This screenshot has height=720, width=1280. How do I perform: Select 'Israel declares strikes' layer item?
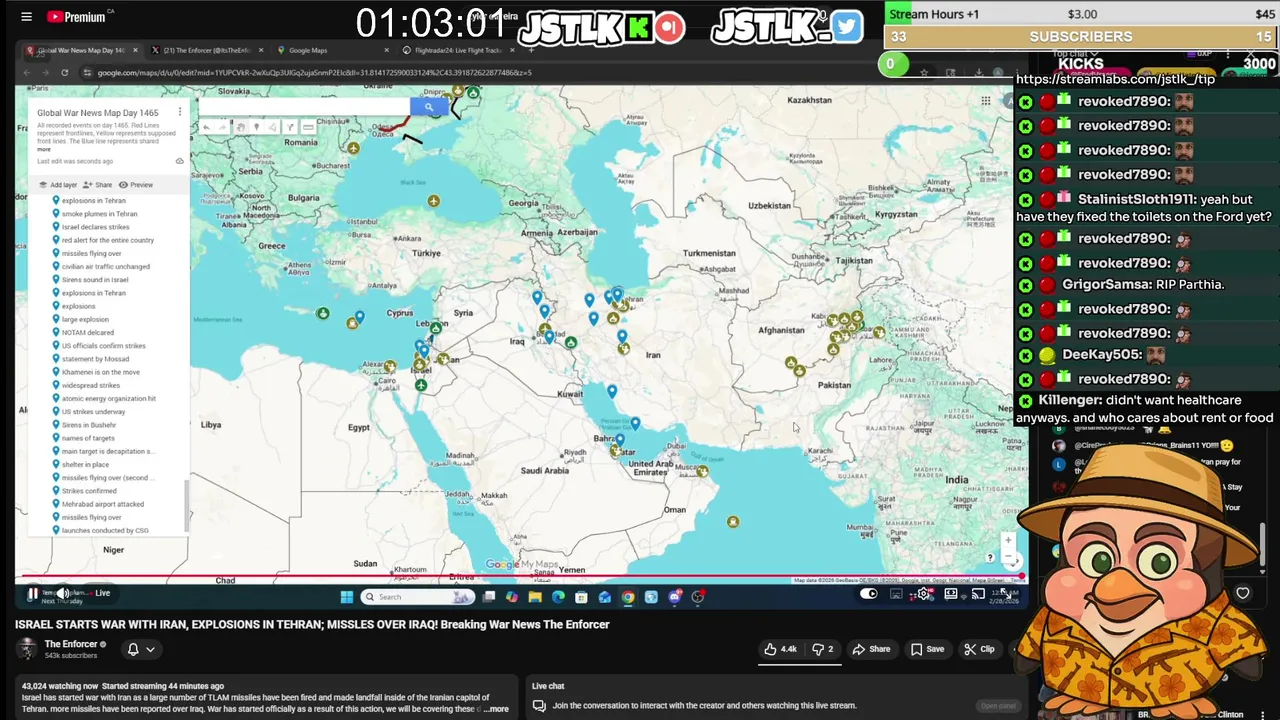95,227
